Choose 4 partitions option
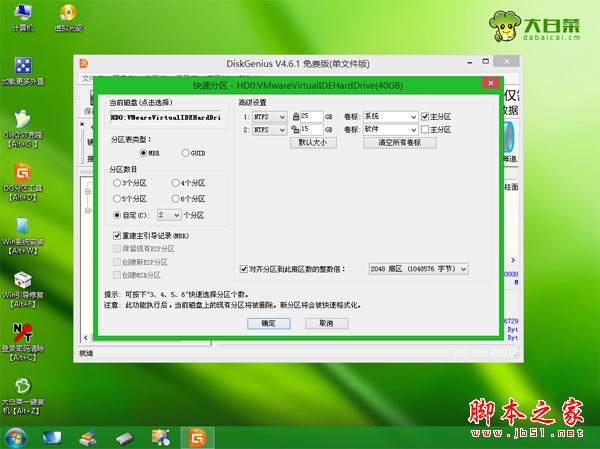This screenshot has width=600, height=449. (x=175, y=183)
